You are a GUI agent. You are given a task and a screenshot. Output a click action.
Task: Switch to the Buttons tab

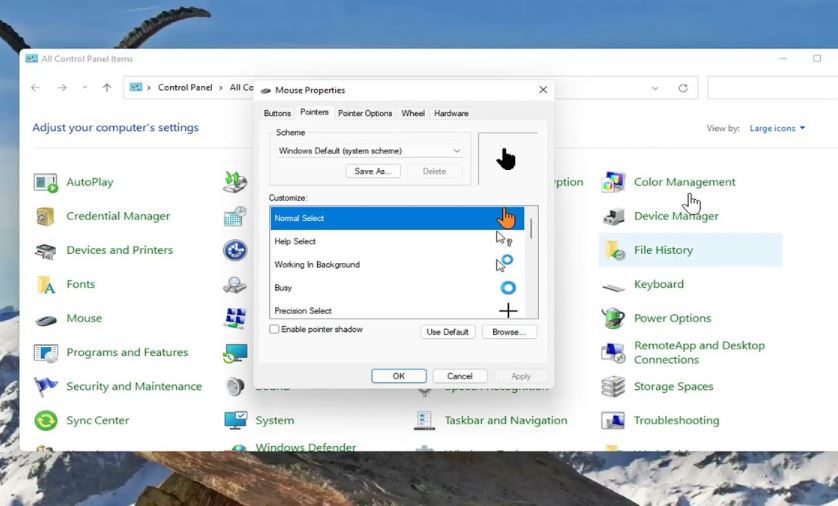click(277, 113)
